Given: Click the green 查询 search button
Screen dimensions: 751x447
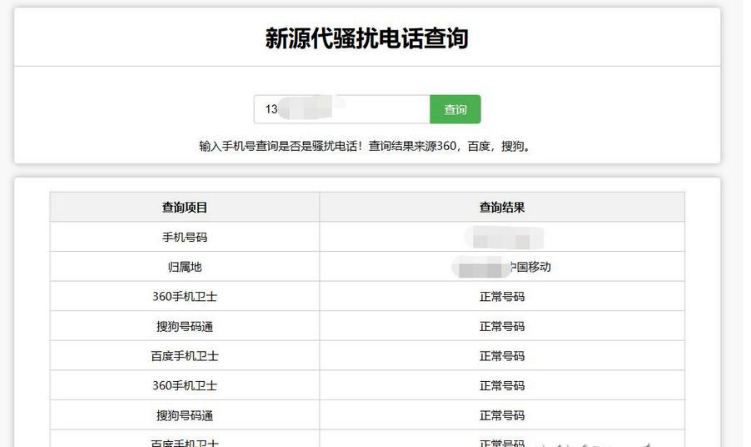Looking at the screenshot, I should (x=455, y=110).
